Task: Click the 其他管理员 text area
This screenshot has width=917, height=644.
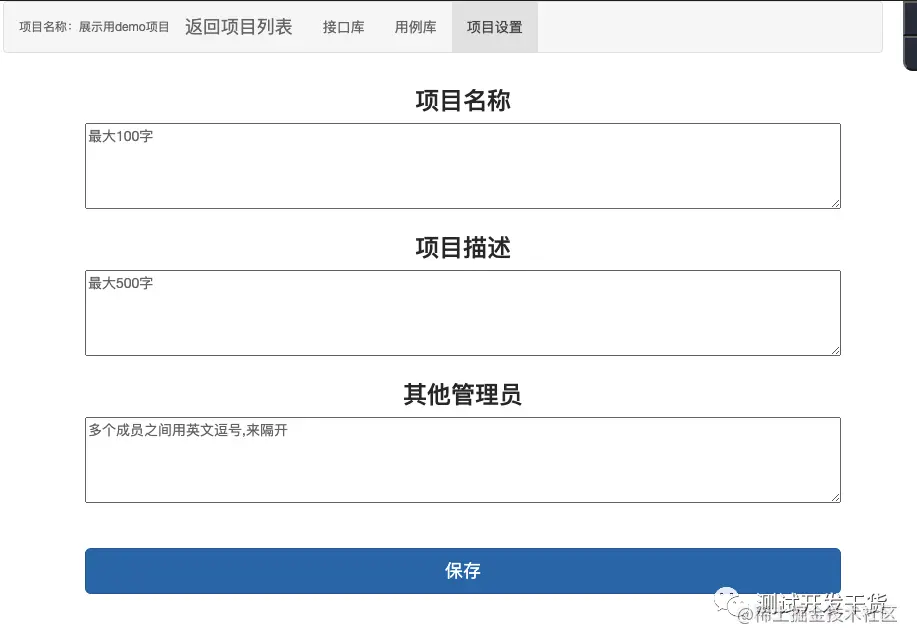Action: coord(462,459)
